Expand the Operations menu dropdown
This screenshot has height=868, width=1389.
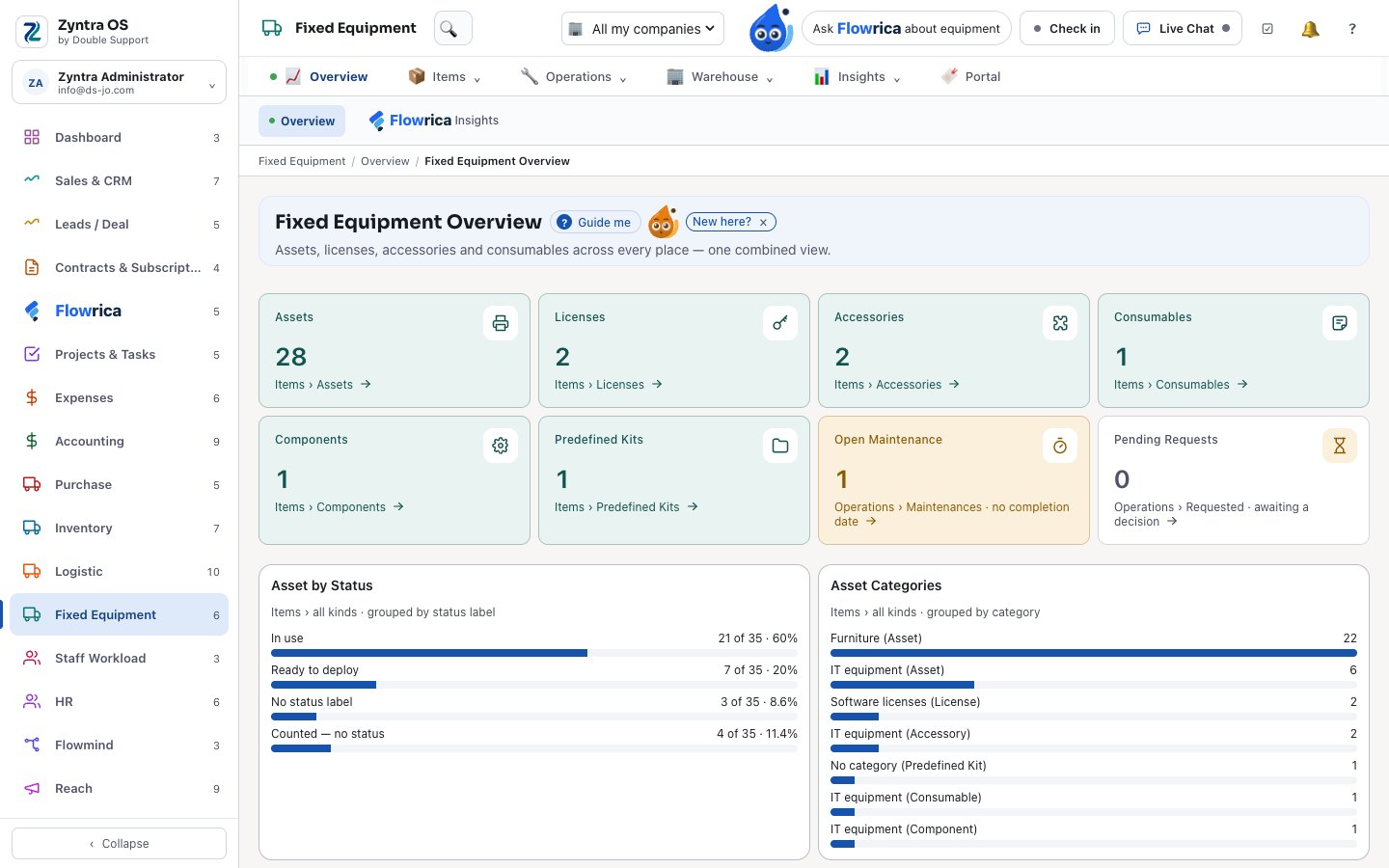click(573, 77)
